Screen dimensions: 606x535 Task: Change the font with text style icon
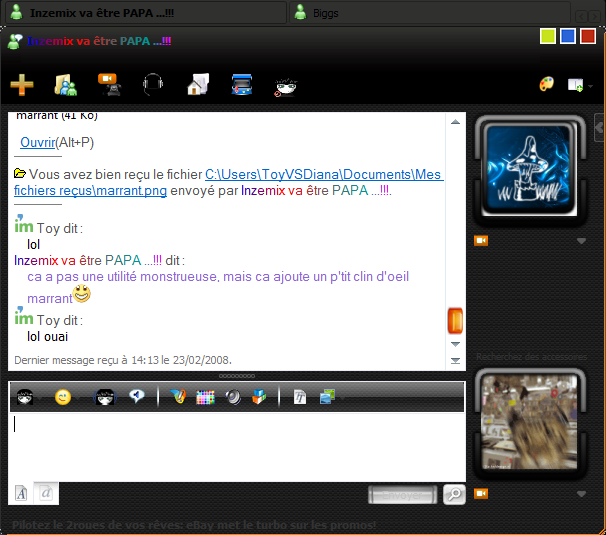(299, 397)
